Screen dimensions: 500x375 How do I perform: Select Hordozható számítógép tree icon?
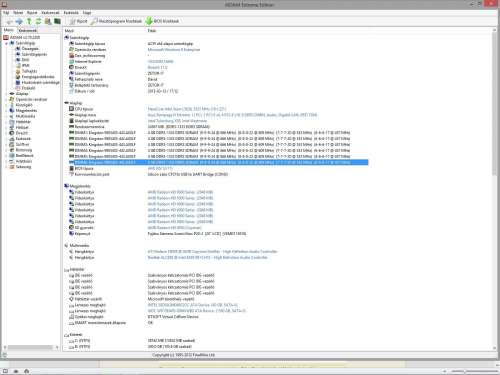pos(18,83)
